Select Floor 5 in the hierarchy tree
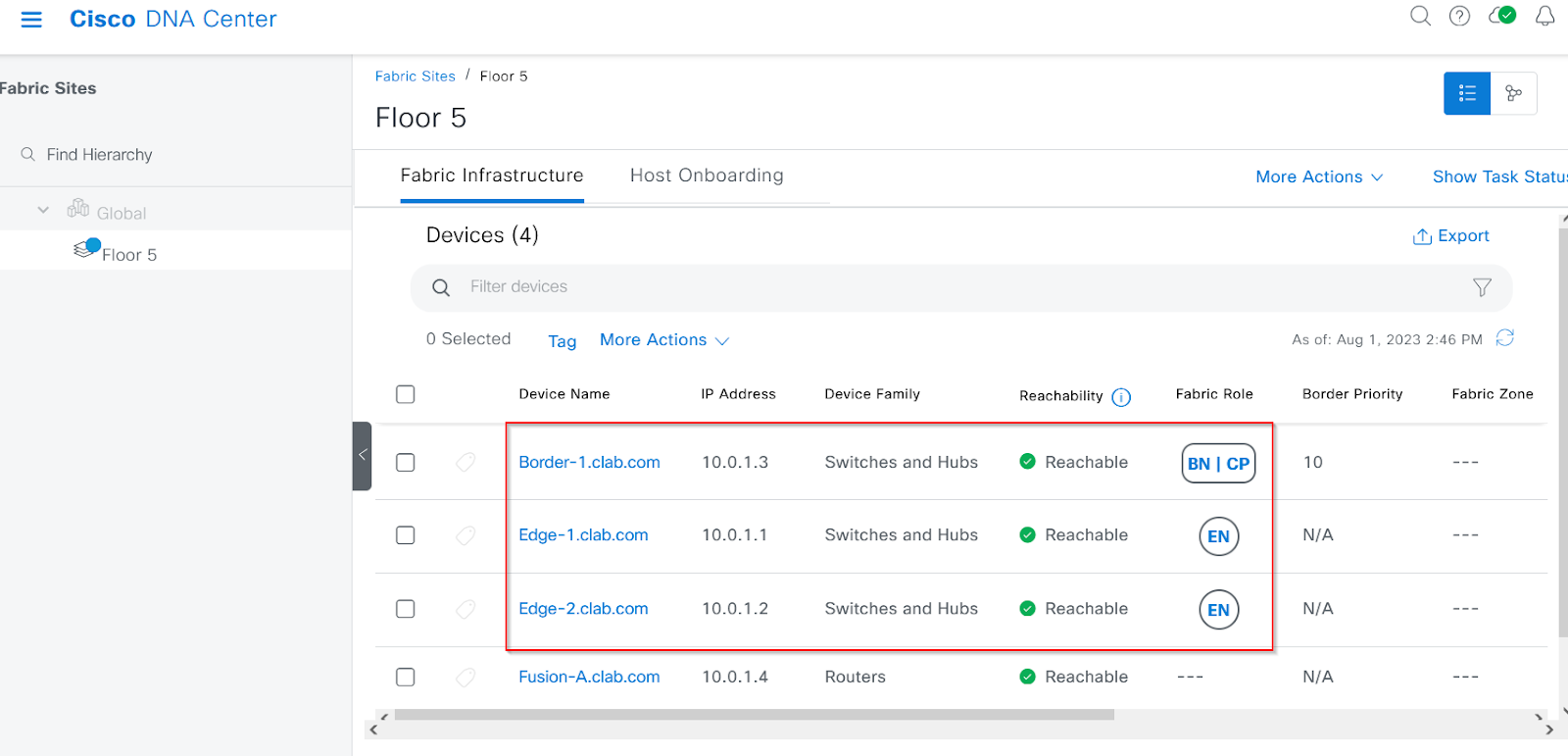 [129, 255]
